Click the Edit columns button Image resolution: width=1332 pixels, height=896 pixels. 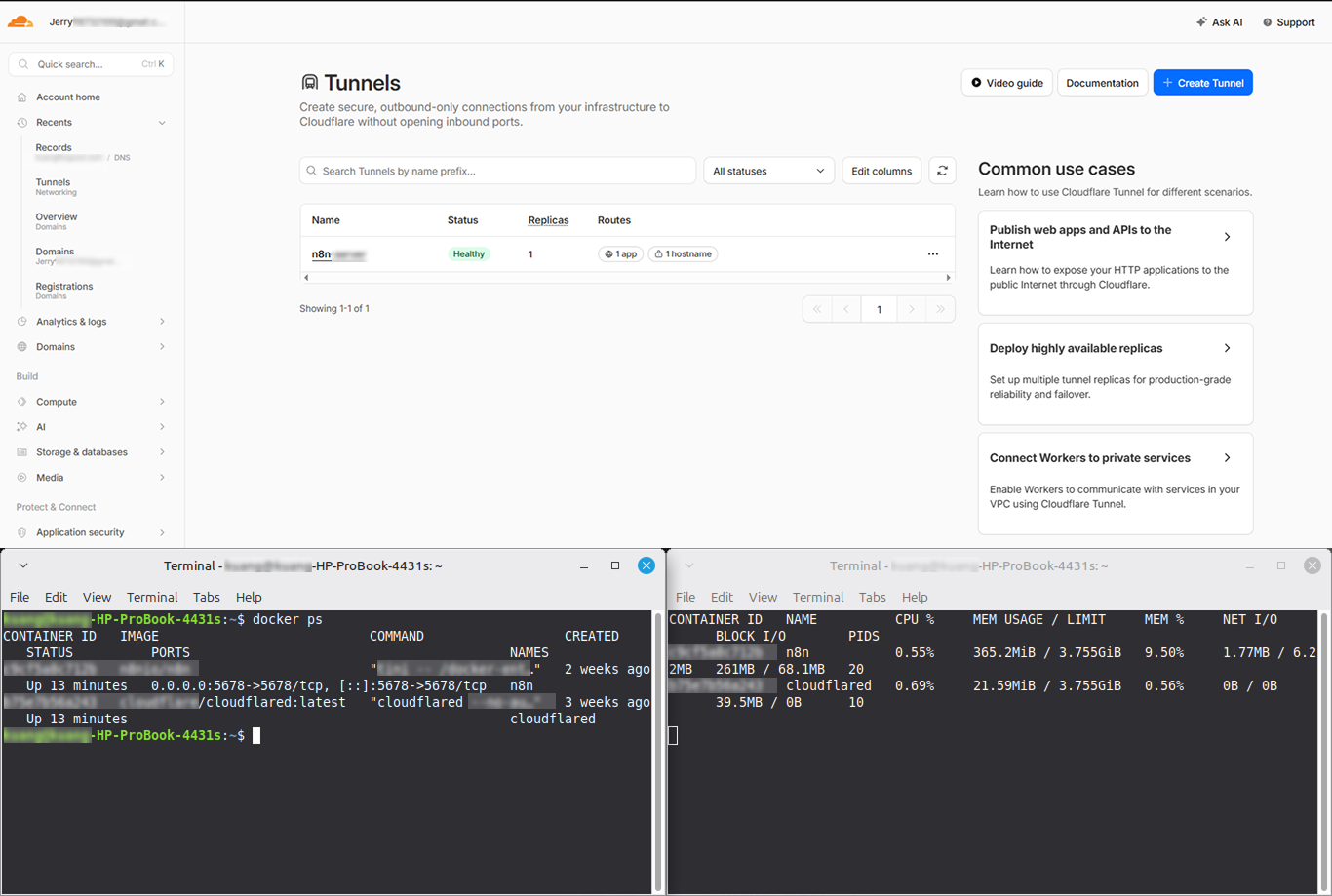point(881,171)
